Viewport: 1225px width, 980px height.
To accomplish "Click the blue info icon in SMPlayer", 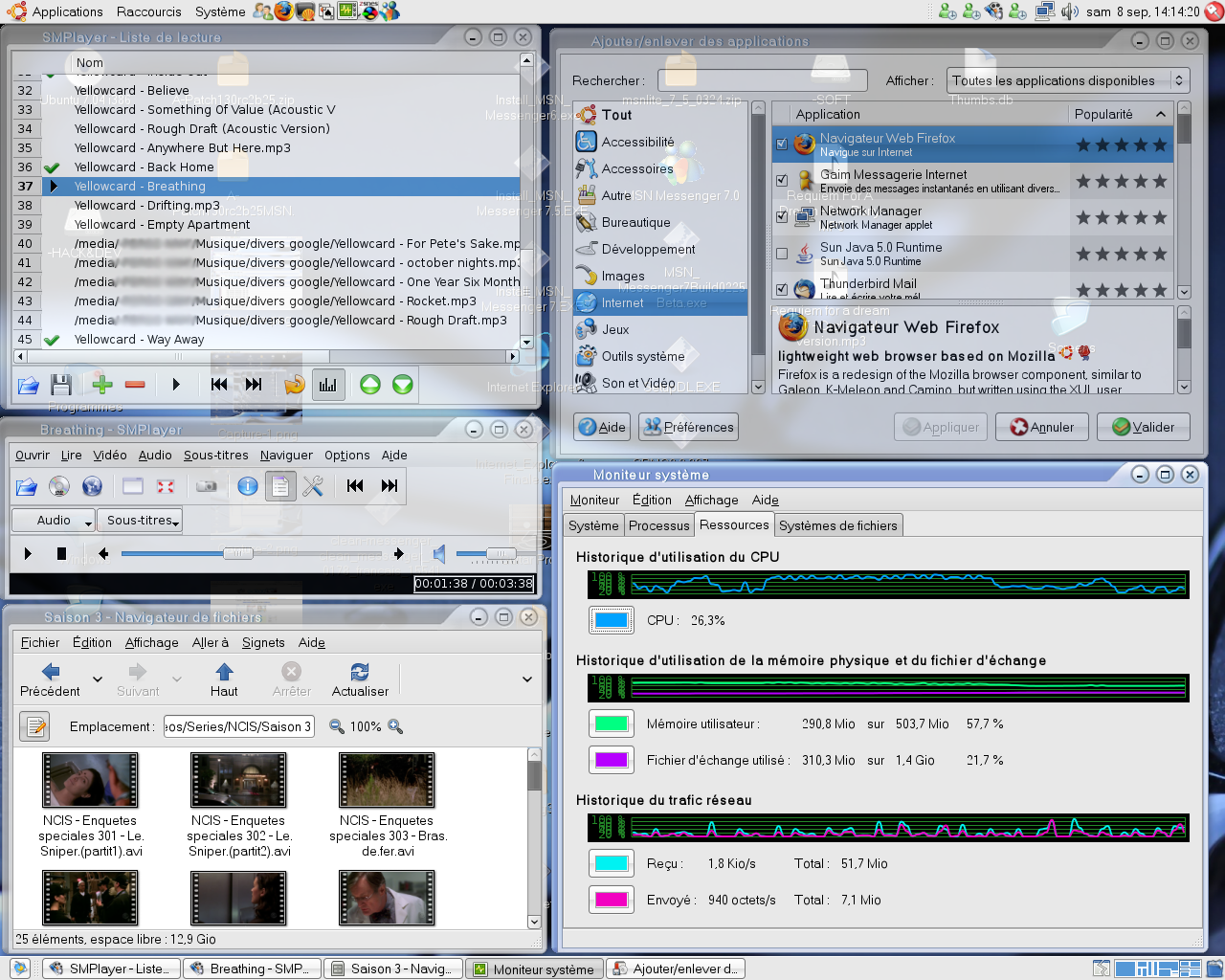I will pos(248,486).
